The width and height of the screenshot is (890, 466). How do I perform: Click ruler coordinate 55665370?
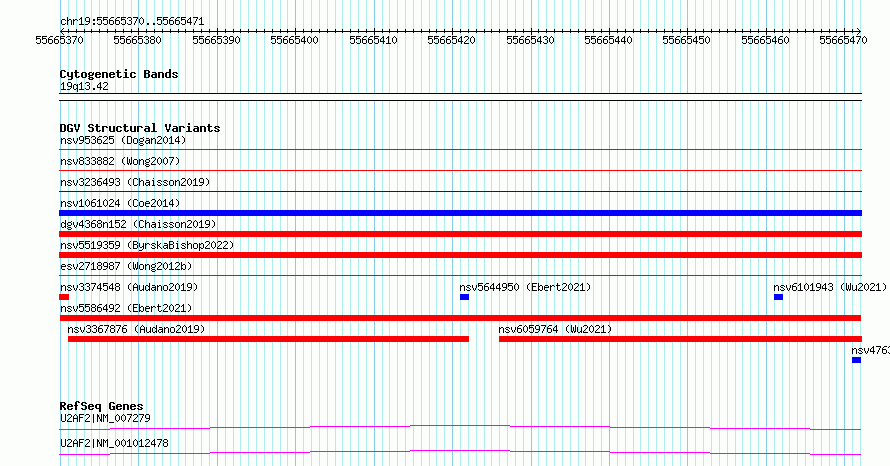pyautogui.click(x=60, y=40)
